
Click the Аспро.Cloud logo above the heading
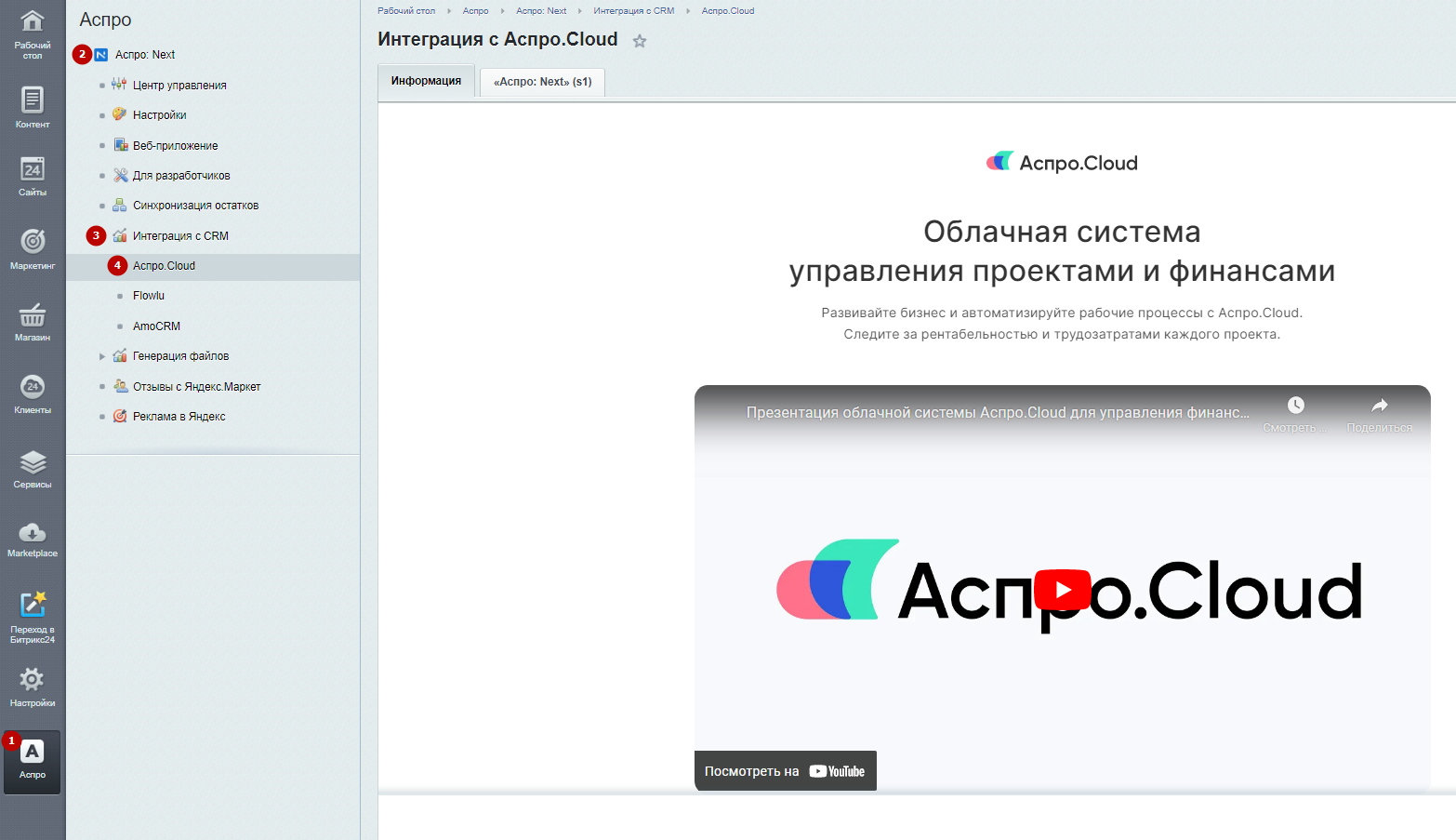[x=1062, y=163]
